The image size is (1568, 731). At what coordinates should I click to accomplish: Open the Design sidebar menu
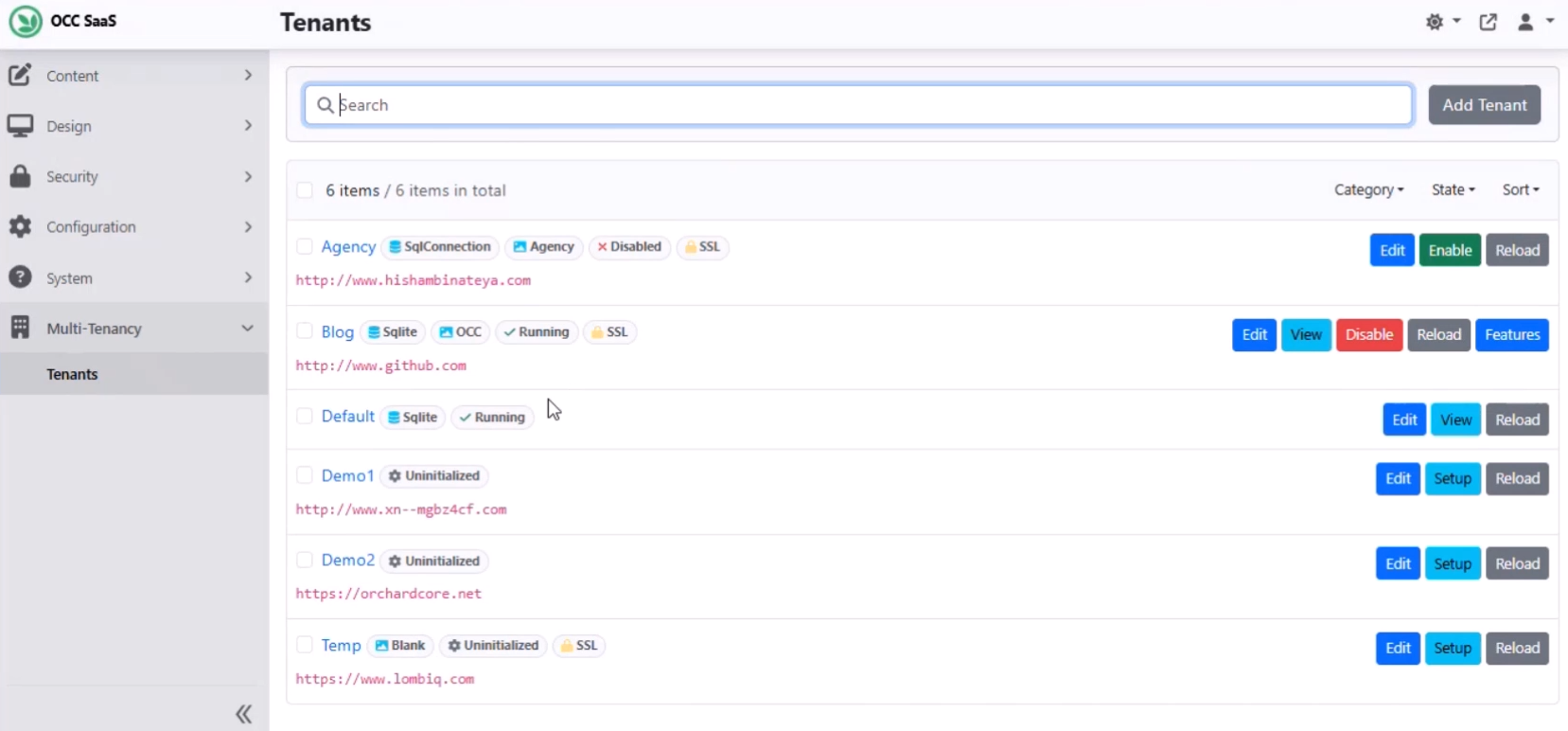[x=134, y=125]
